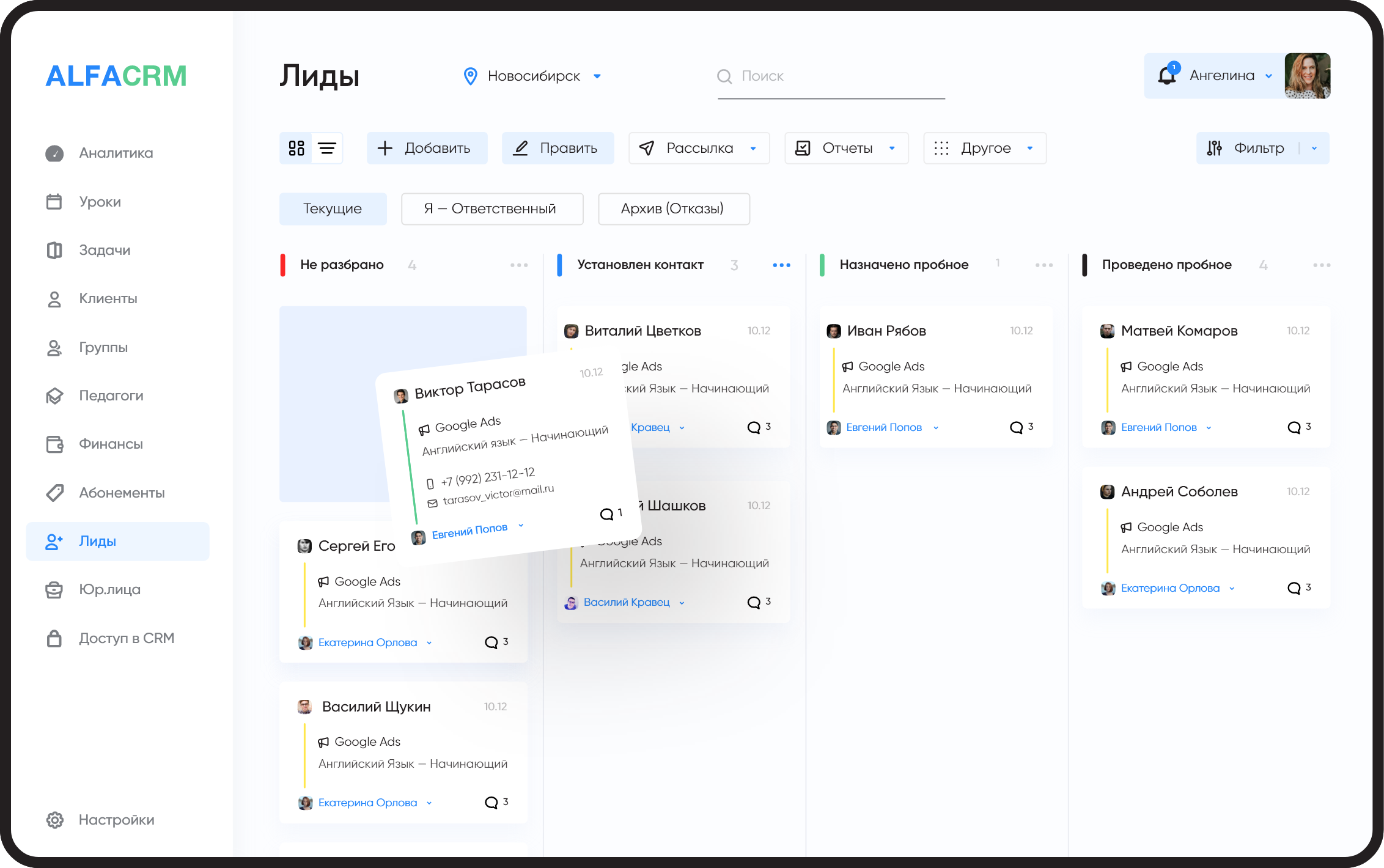Open the Установлен контакт column menu

[781, 265]
